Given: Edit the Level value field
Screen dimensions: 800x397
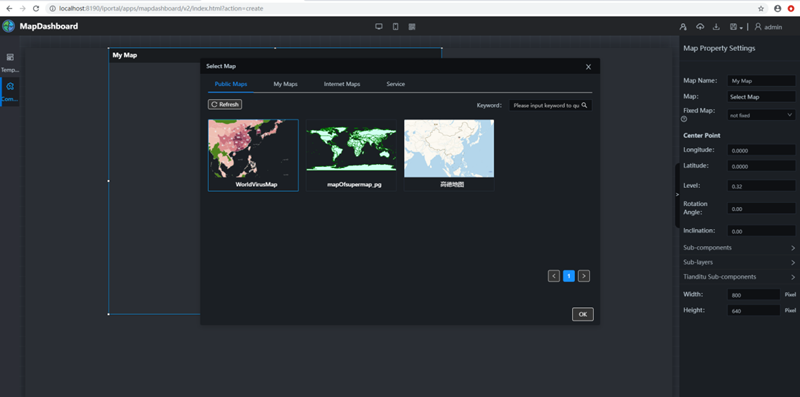Looking at the screenshot, I should coord(761,186).
